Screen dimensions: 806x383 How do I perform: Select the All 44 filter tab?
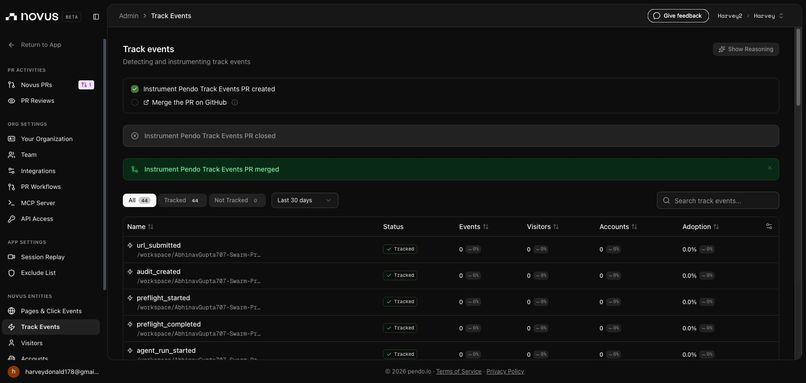click(x=139, y=200)
